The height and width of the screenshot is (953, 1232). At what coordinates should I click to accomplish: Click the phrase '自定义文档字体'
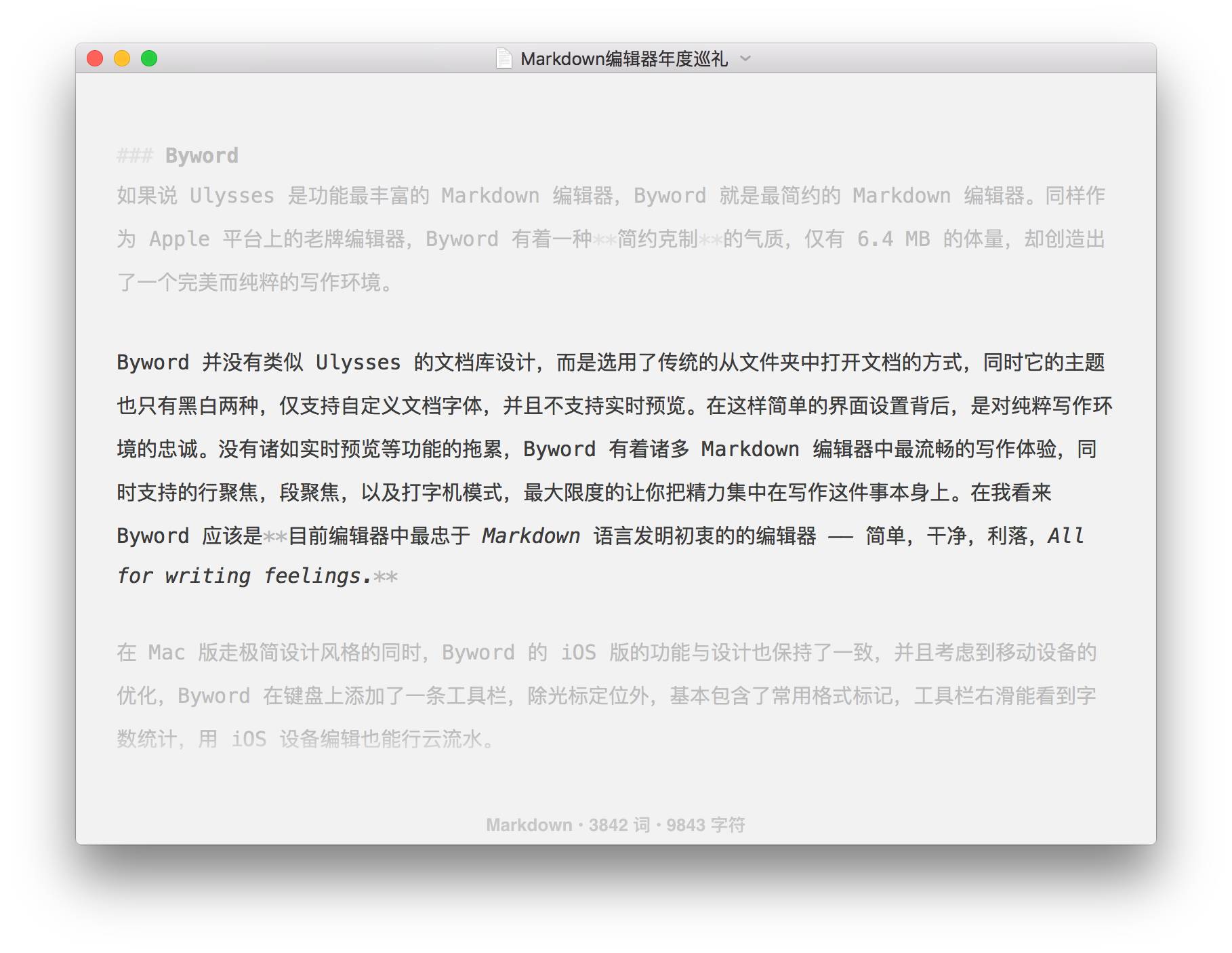[x=411, y=406]
